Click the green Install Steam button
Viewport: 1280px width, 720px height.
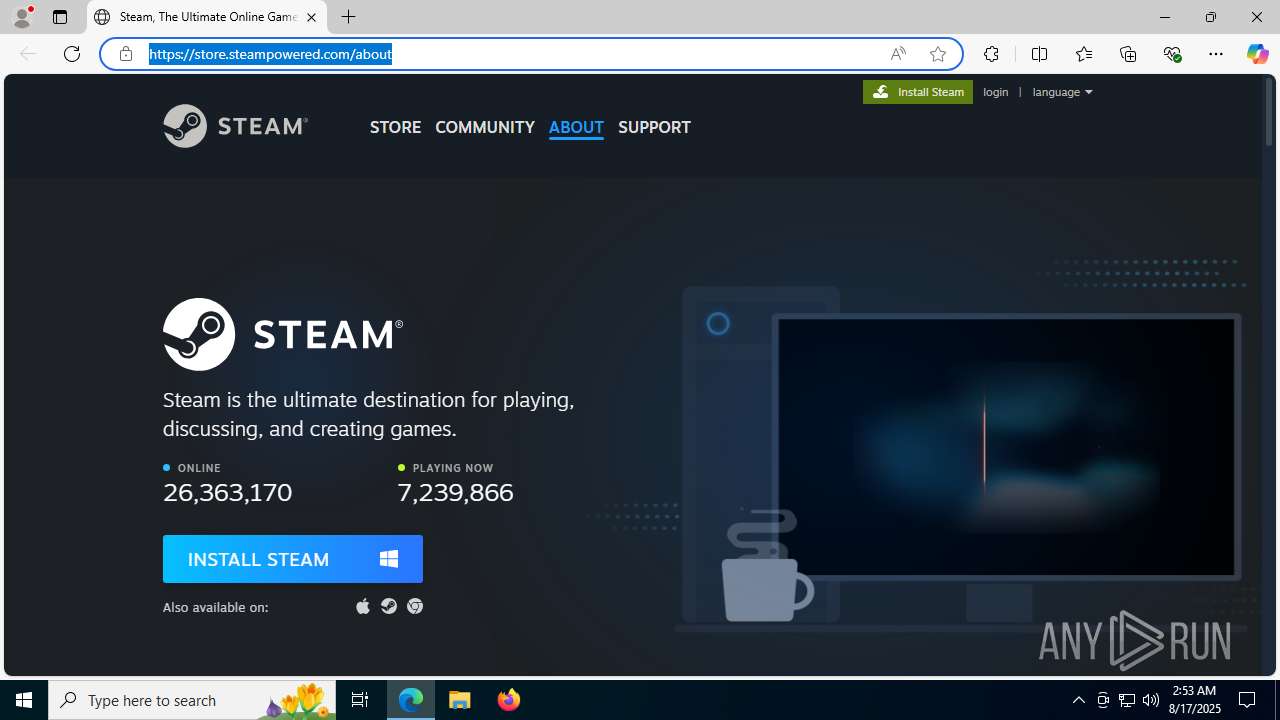pos(918,92)
